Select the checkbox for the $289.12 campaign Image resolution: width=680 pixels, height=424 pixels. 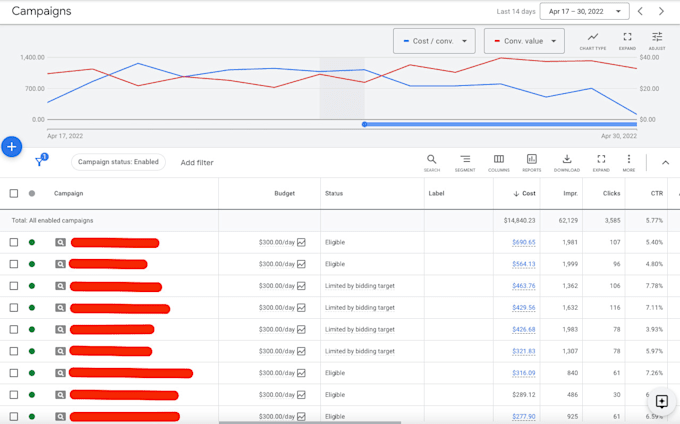[14, 395]
